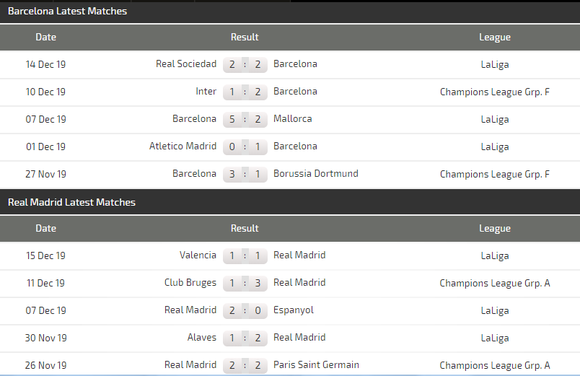
Task: Select the Barcelona Latest Matches heading
Action: [67, 11]
